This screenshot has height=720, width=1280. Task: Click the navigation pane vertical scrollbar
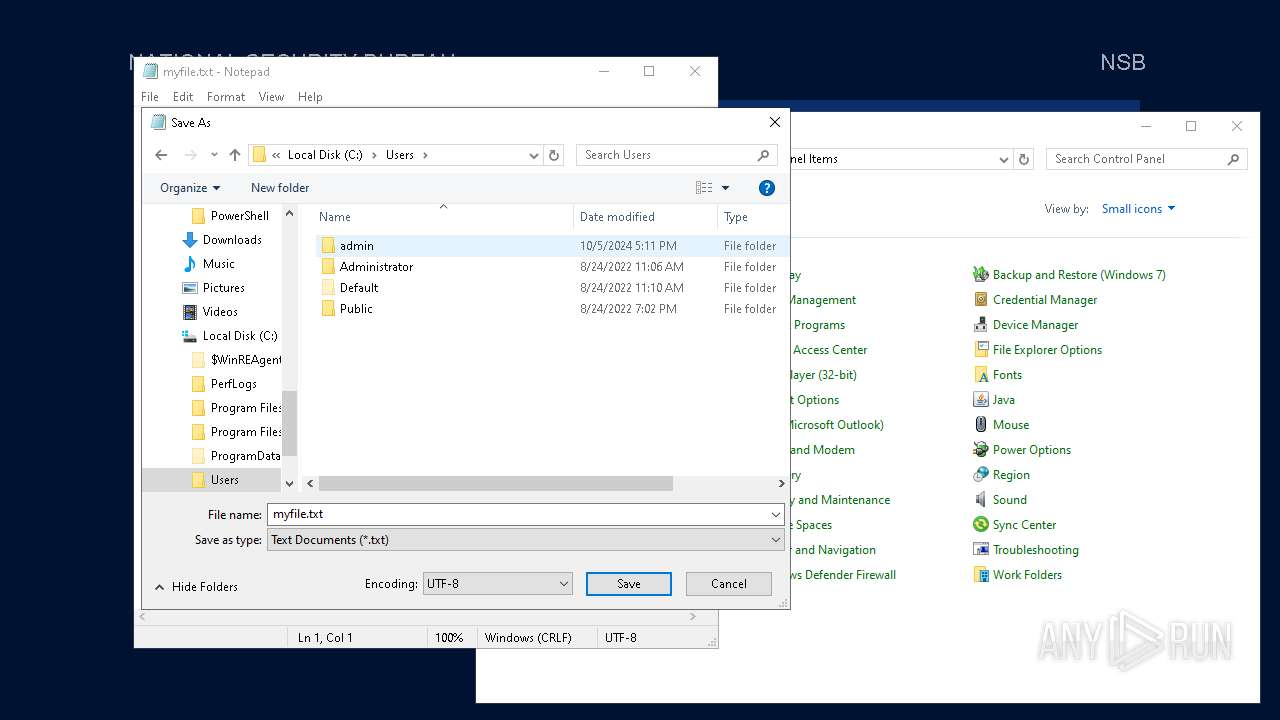[290, 423]
